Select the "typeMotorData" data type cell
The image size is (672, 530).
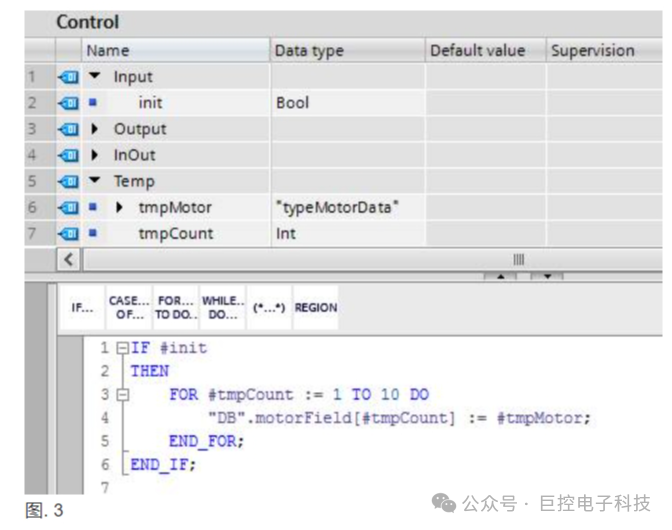[348, 208]
